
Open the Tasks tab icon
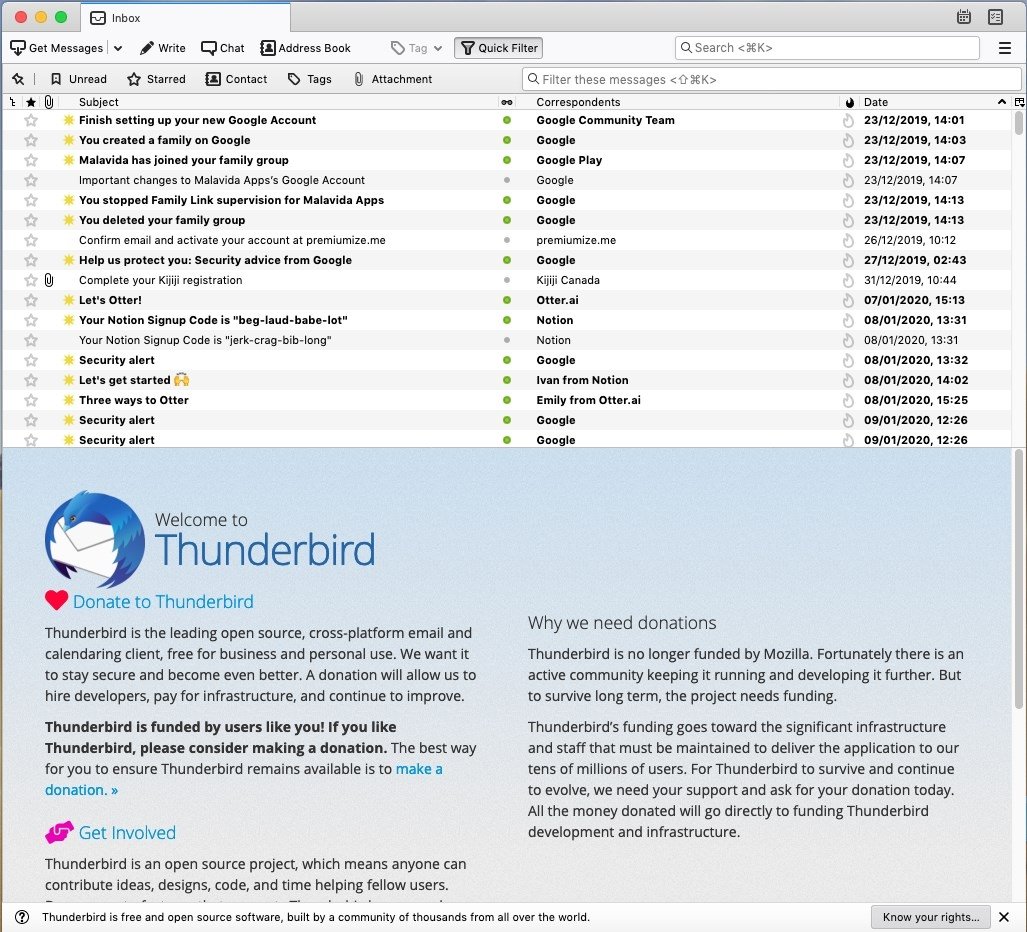point(995,17)
